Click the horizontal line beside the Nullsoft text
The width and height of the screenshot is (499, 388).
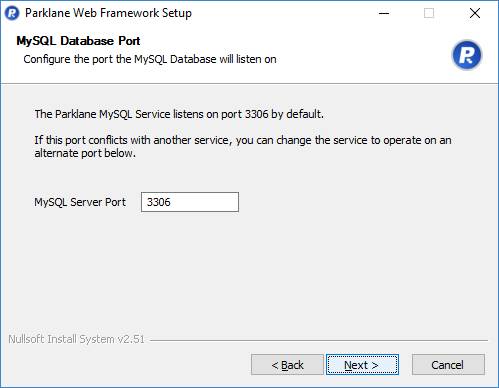319,340
